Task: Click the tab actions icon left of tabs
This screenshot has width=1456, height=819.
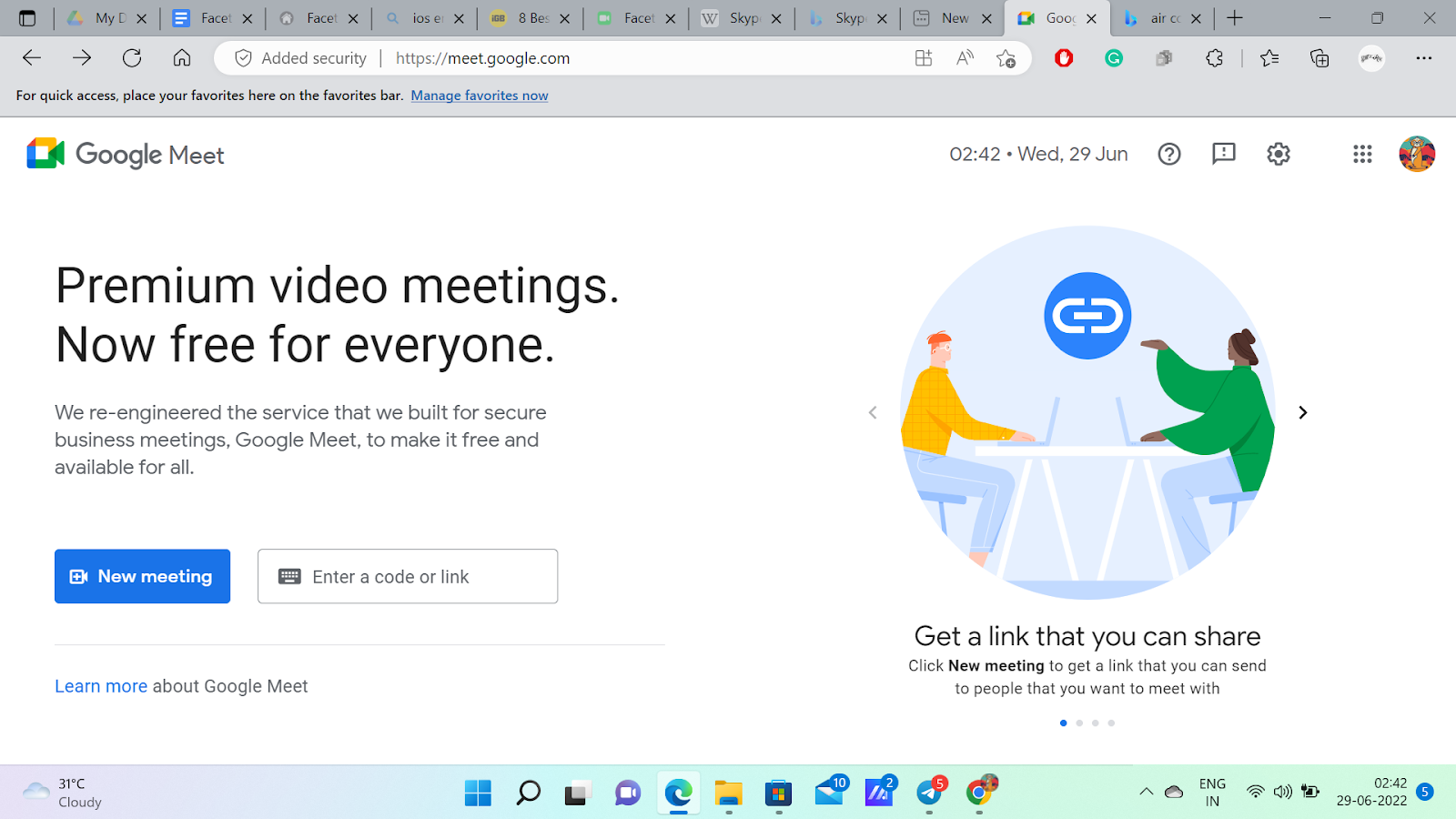Action: [27, 18]
